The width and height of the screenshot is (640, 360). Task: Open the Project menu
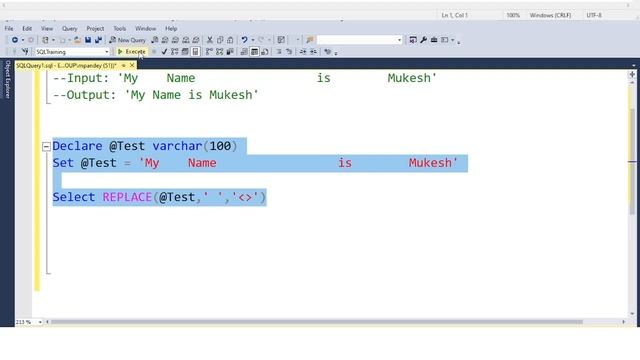point(95,29)
